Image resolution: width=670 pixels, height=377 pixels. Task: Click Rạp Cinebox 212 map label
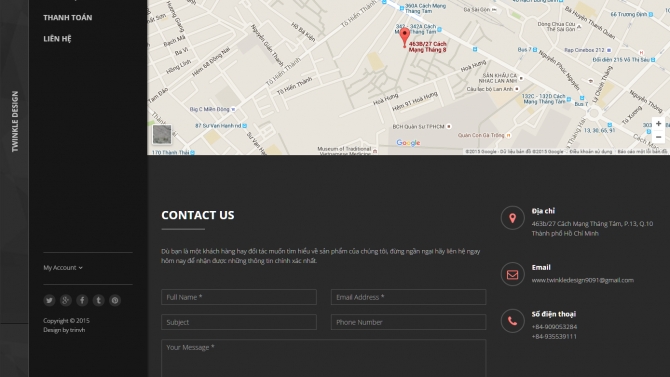(x=584, y=50)
